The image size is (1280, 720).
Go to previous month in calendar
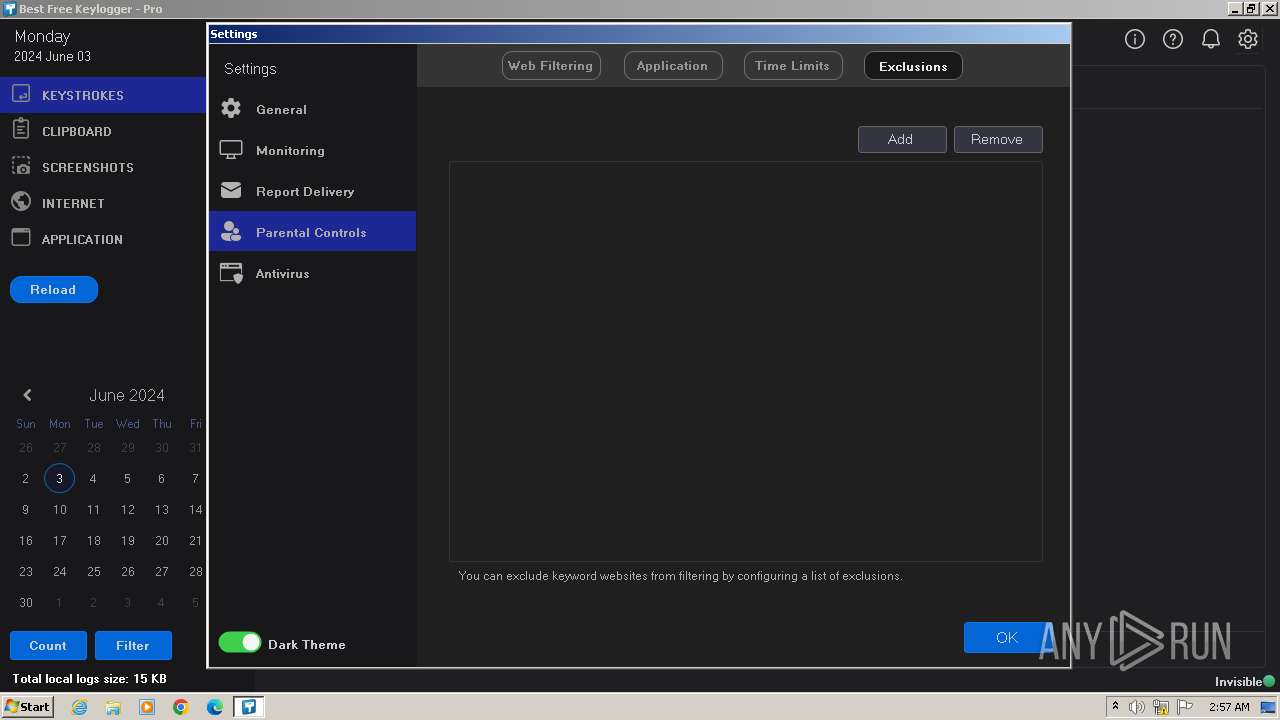[x=27, y=395]
